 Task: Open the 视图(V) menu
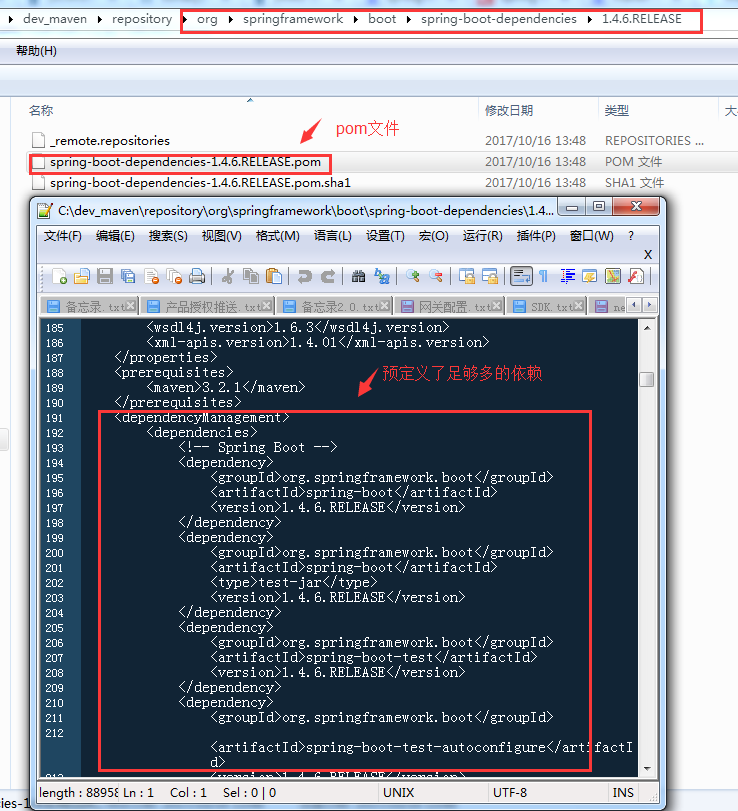click(x=221, y=236)
